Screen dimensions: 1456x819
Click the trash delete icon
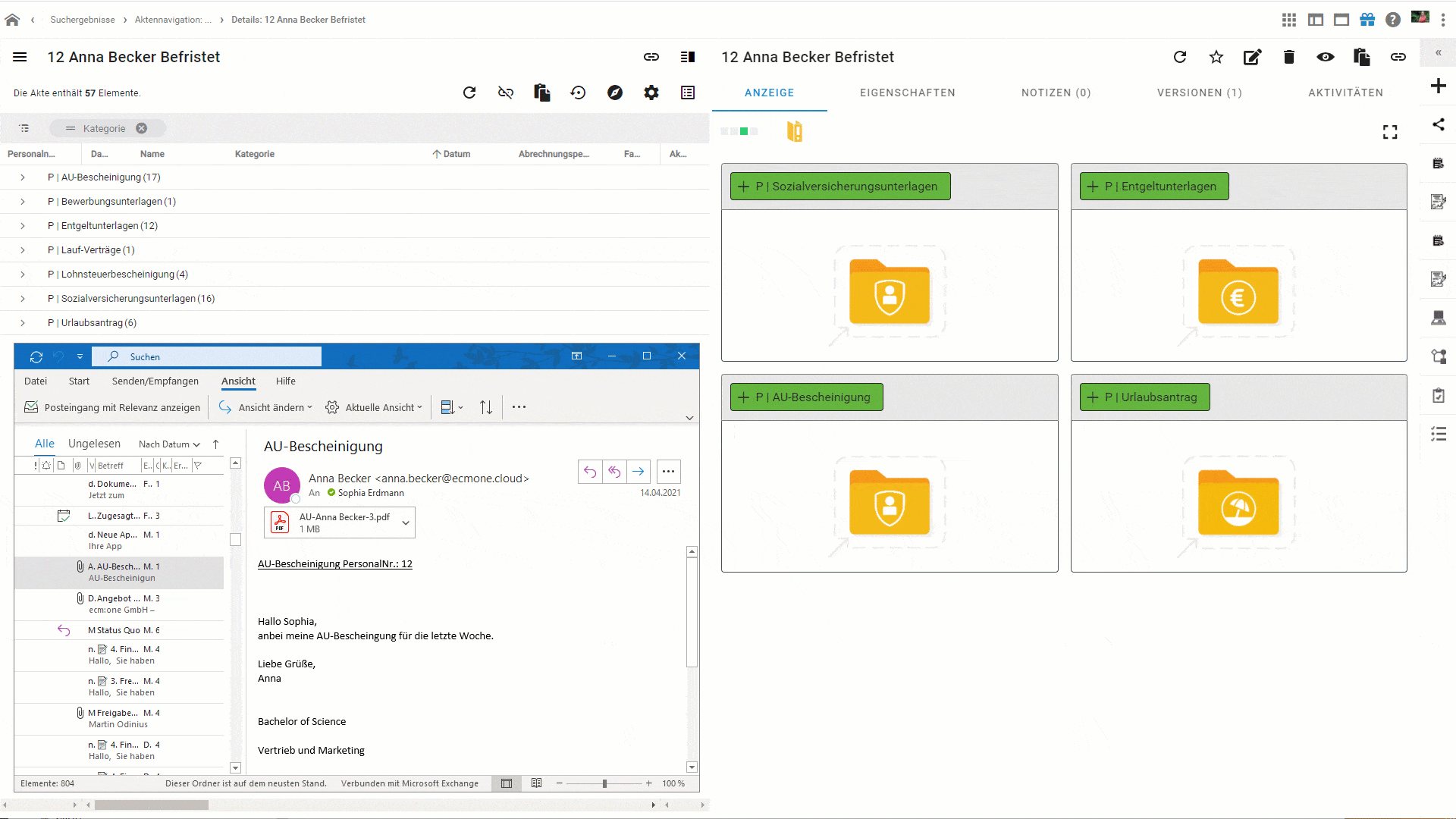pyautogui.click(x=1288, y=57)
